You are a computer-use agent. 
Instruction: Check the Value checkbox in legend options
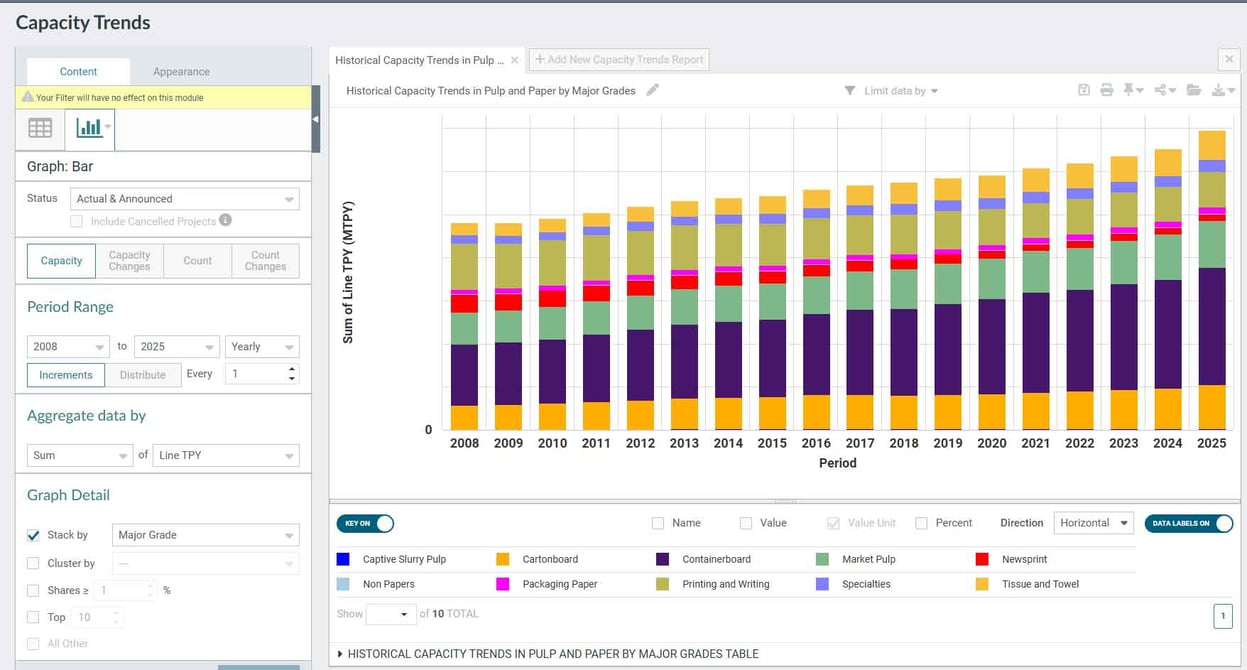click(x=746, y=523)
